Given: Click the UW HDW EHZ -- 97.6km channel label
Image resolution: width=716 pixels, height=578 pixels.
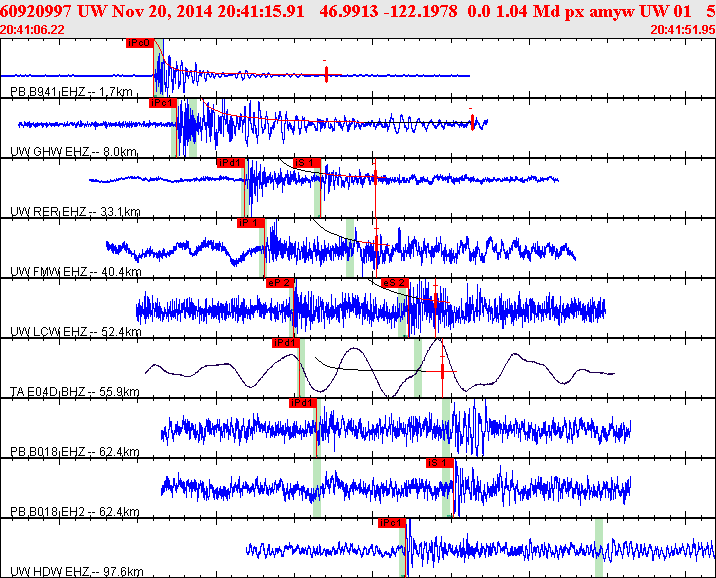Looking at the screenshot, I should (77, 572).
